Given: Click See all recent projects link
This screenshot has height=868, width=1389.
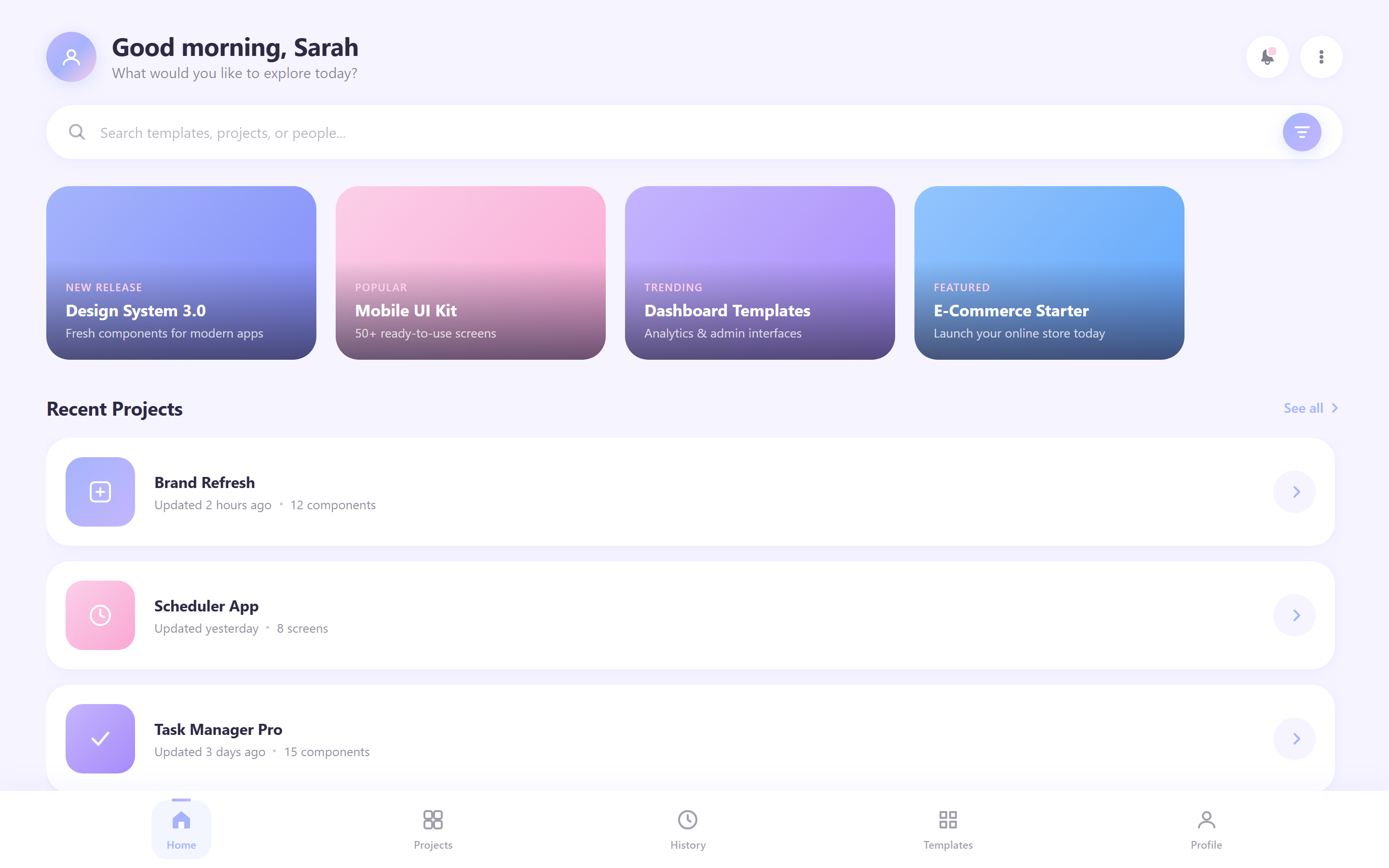Looking at the screenshot, I should tap(1311, 408).
